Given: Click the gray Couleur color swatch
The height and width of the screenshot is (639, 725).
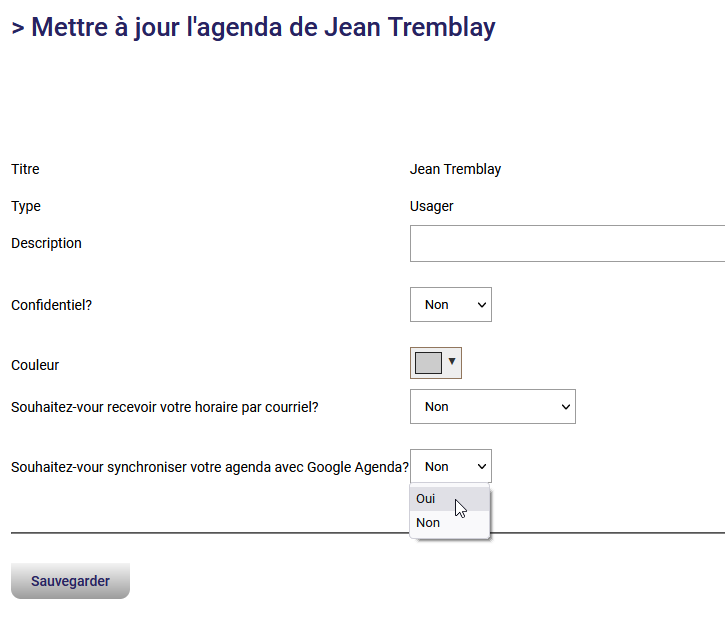Looking at the screenshot, I should pos(428,363).
